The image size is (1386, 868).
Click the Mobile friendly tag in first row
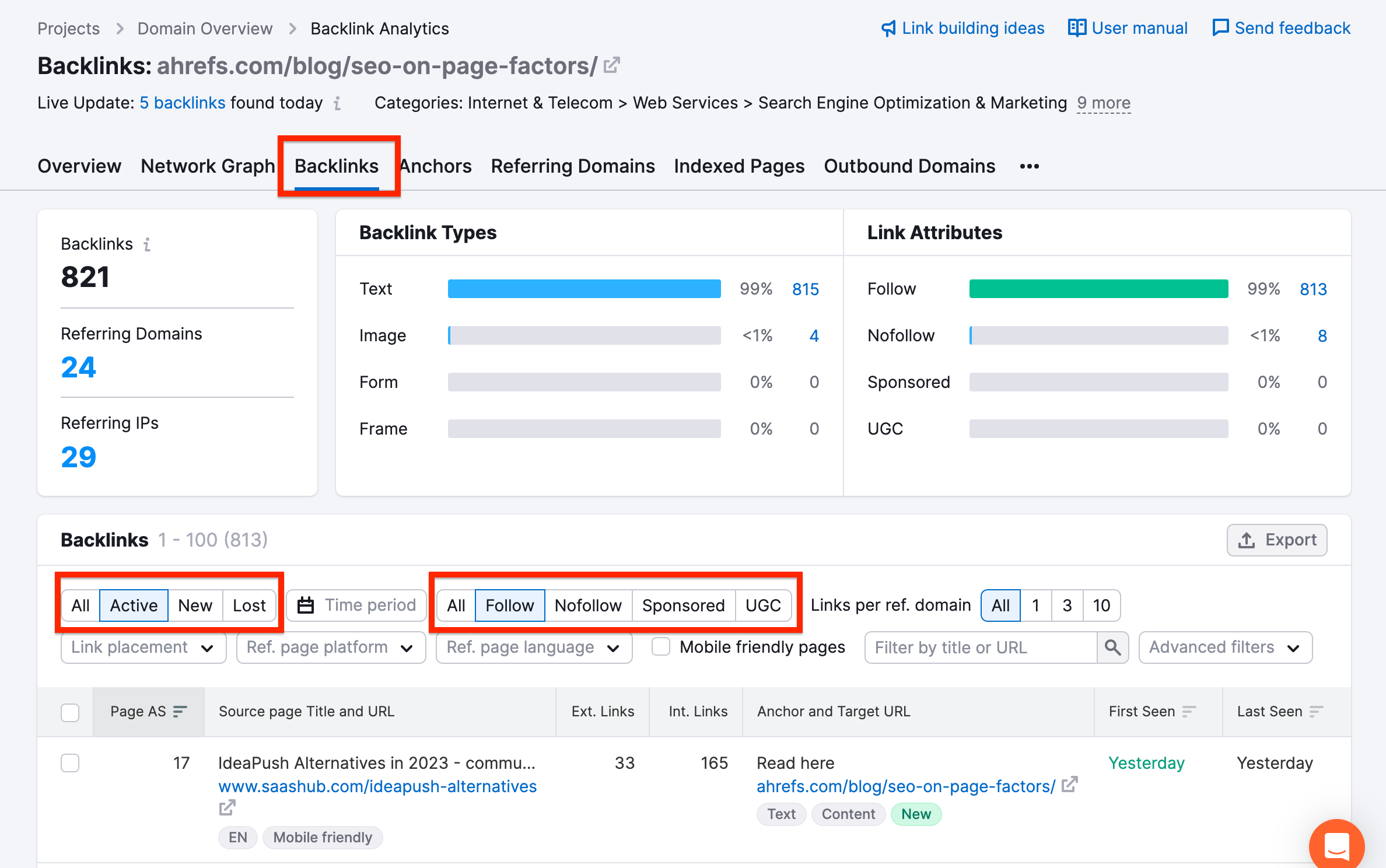(323, 838)
